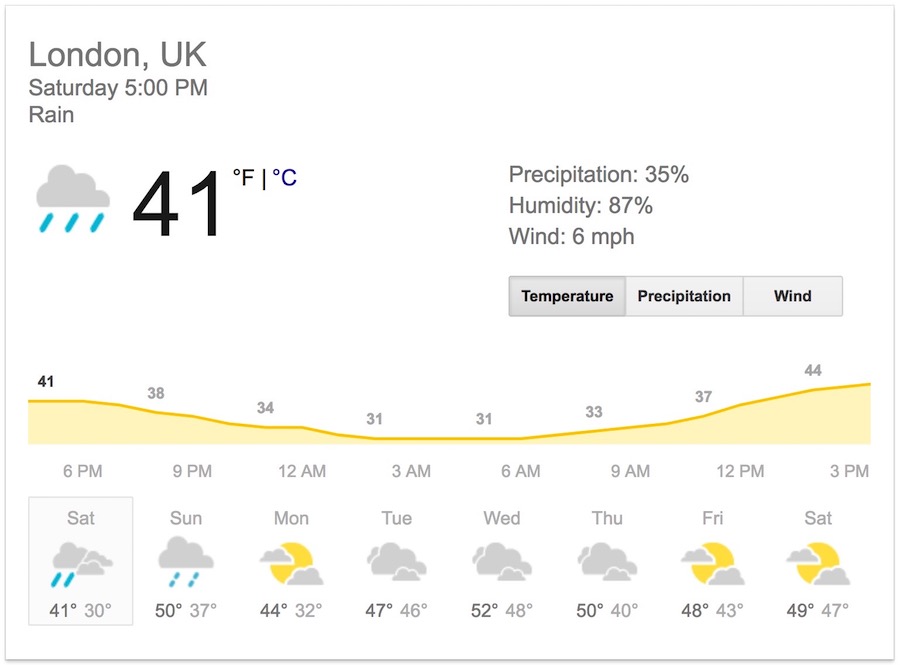Click the 12 PM time marker
This screenshot has height=665, width=900.
pyautogui.click(x=740, y=471)
